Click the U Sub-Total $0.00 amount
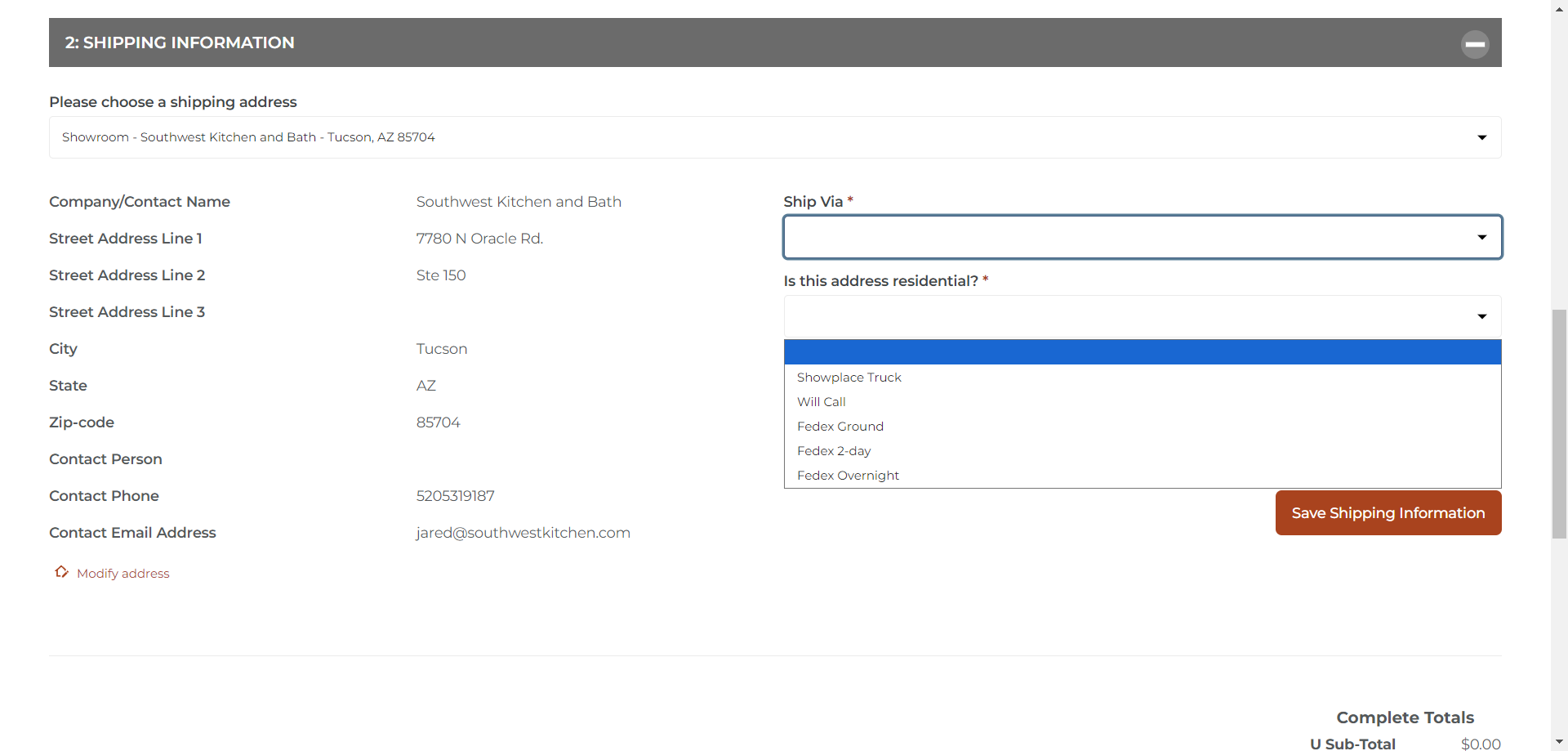This screenshot has width=1568, height=751. click(1481, 744)
